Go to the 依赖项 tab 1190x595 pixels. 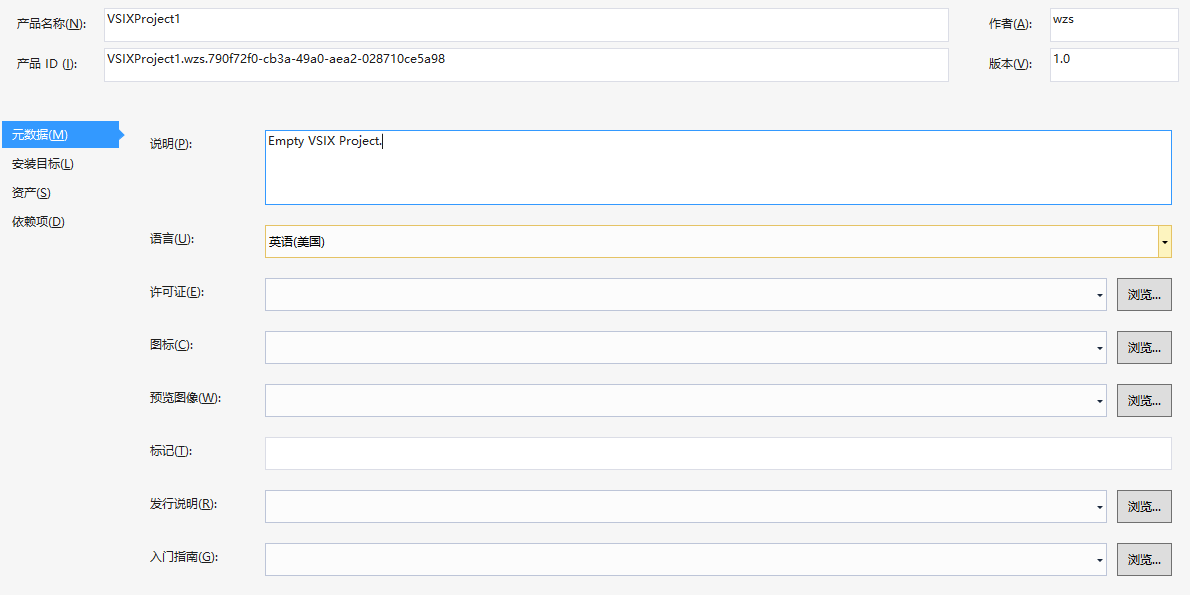click(x=38, y=222)
